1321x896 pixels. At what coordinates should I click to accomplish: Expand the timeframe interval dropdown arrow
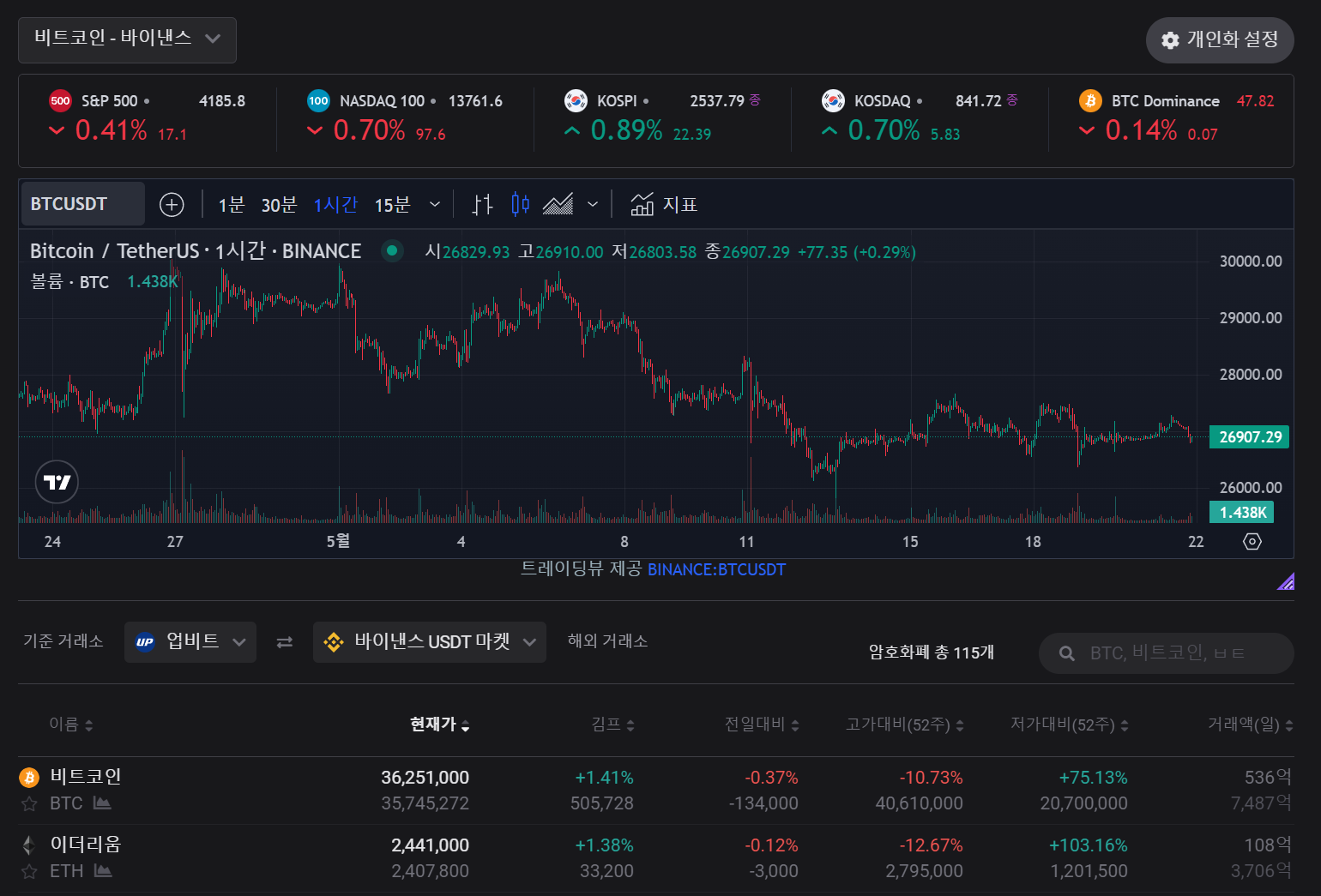pyautogui.click(x=435, y=205)
